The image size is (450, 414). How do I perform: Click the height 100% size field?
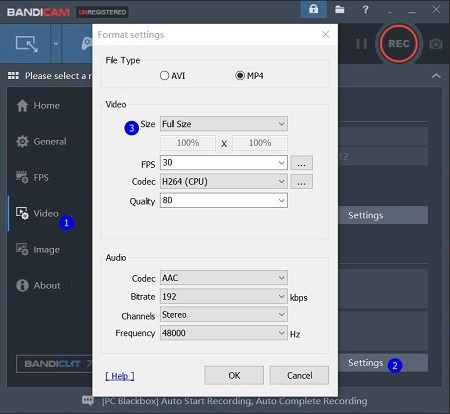point(260,143)
